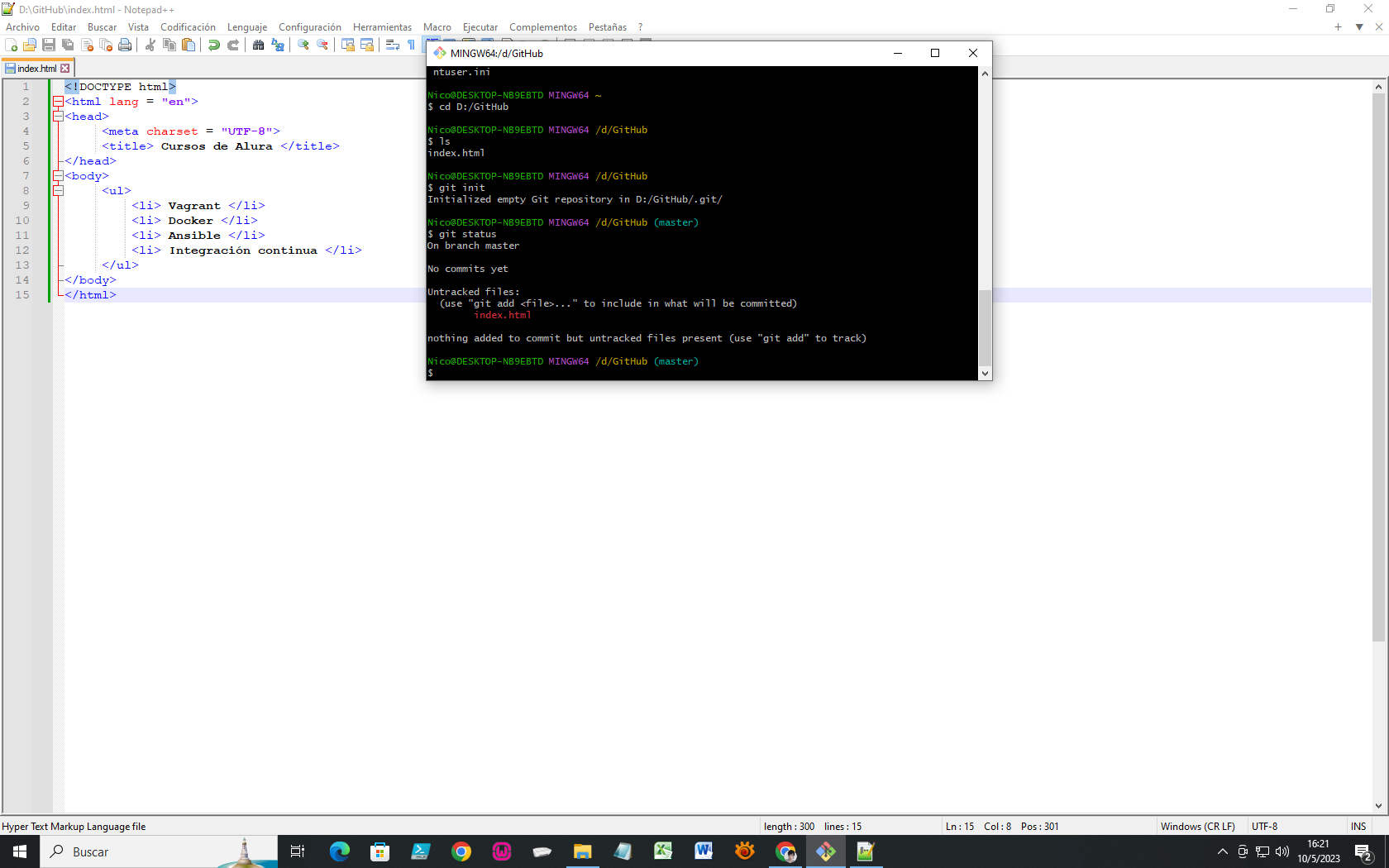Select the index.html document tab
Viewport: 1389px width, 868px height.
click(x=37, y=69)
